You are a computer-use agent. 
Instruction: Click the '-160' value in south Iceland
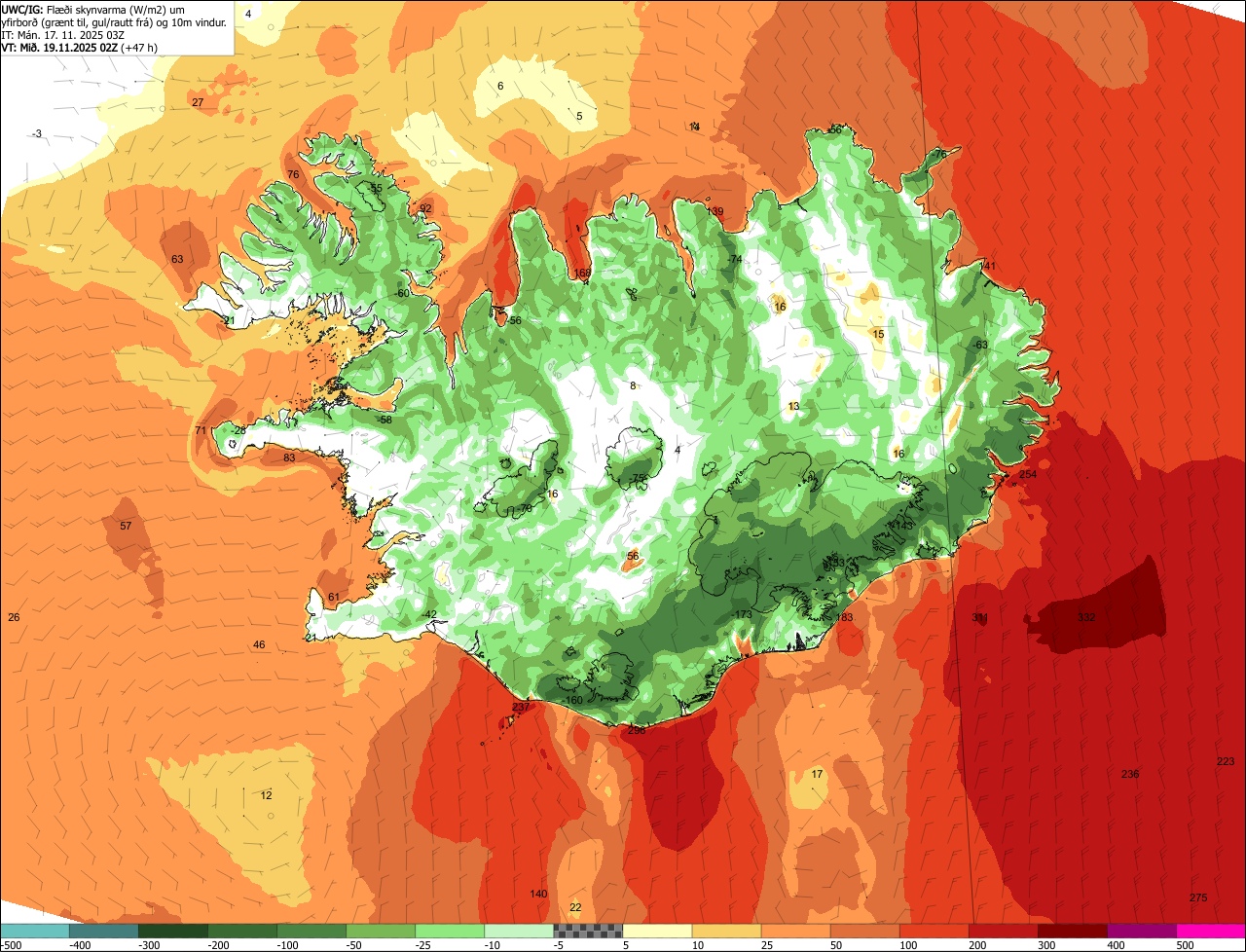[x=572, y=700]
